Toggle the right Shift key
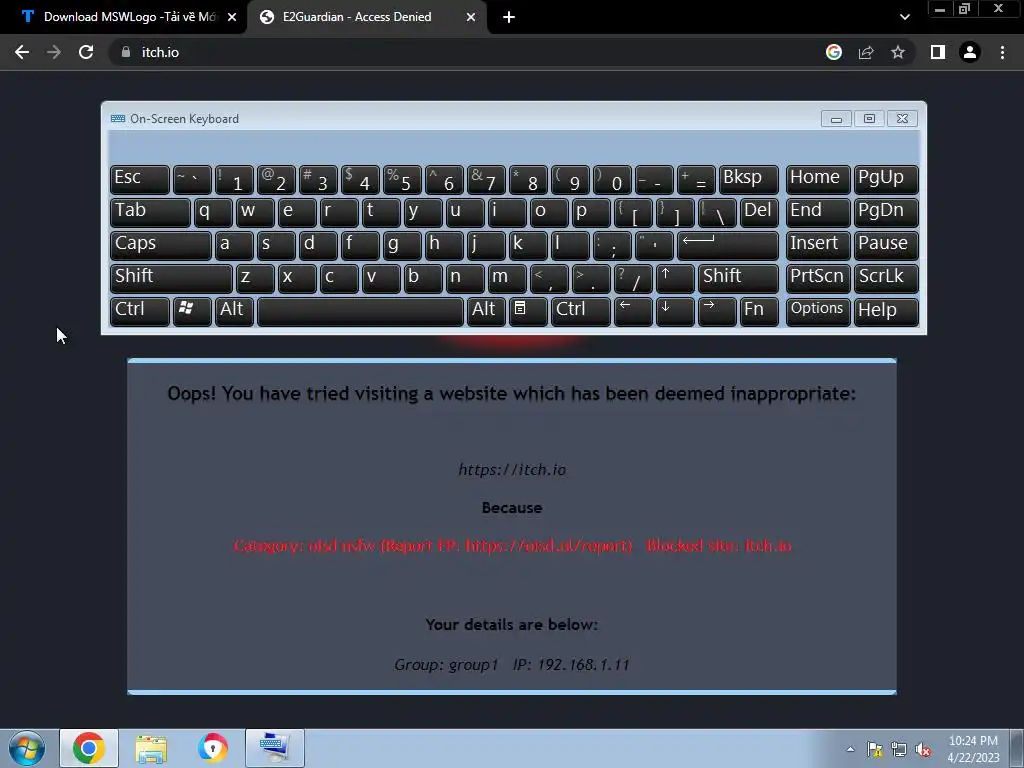This screenshot has height=768, width=1024. pyautogui.click(x=738, y=278)
